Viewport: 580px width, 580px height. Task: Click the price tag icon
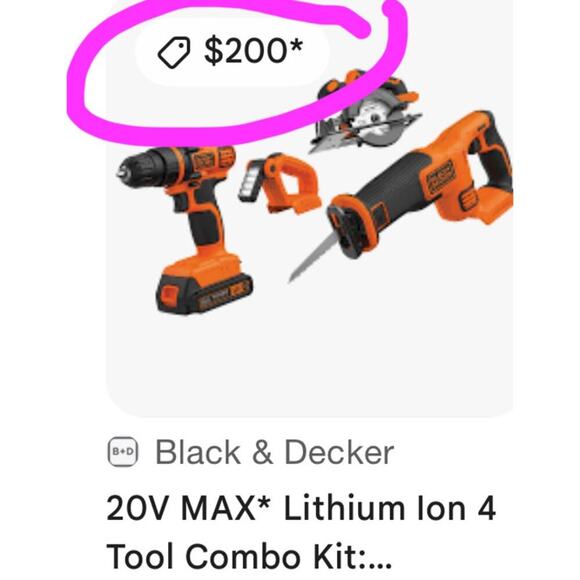[174, 52]
